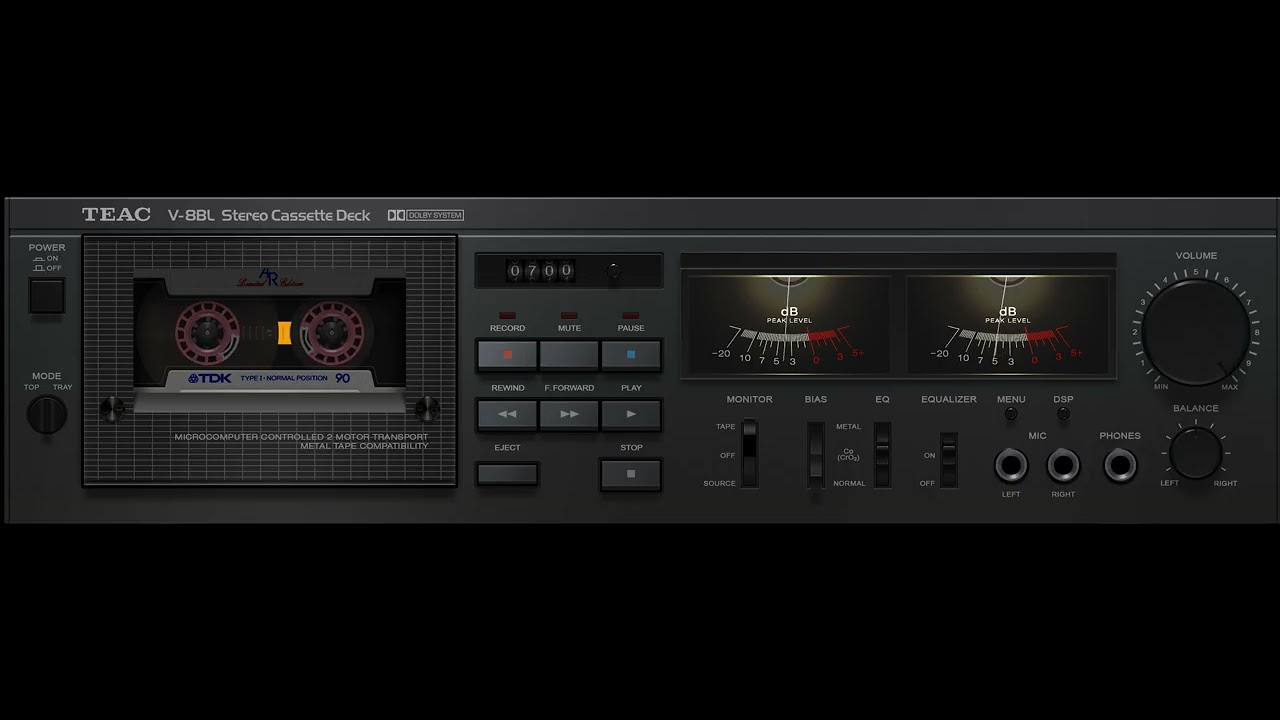Click the TDK cassette tape in tray

[x=270, y=340]
